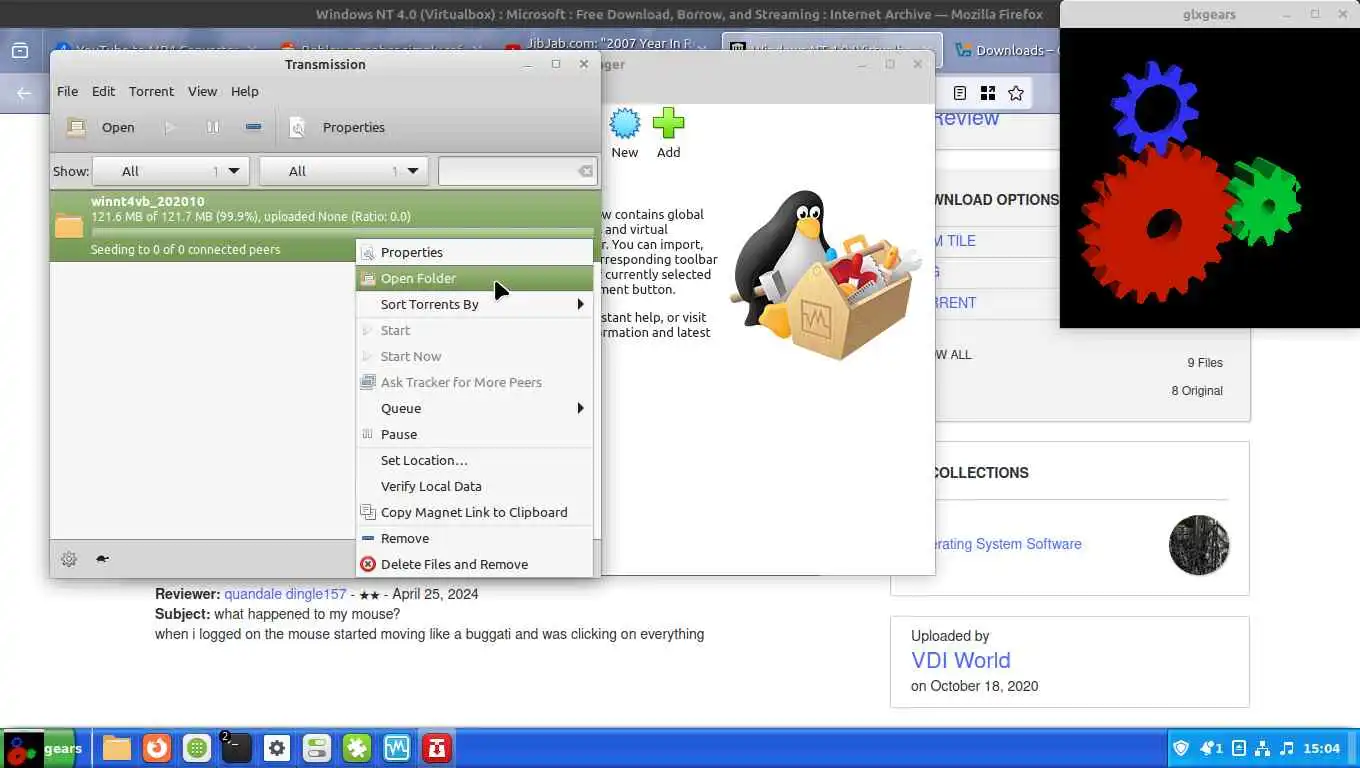
Task: Expand the second All filter dropdown
Action: pos(344,171)
